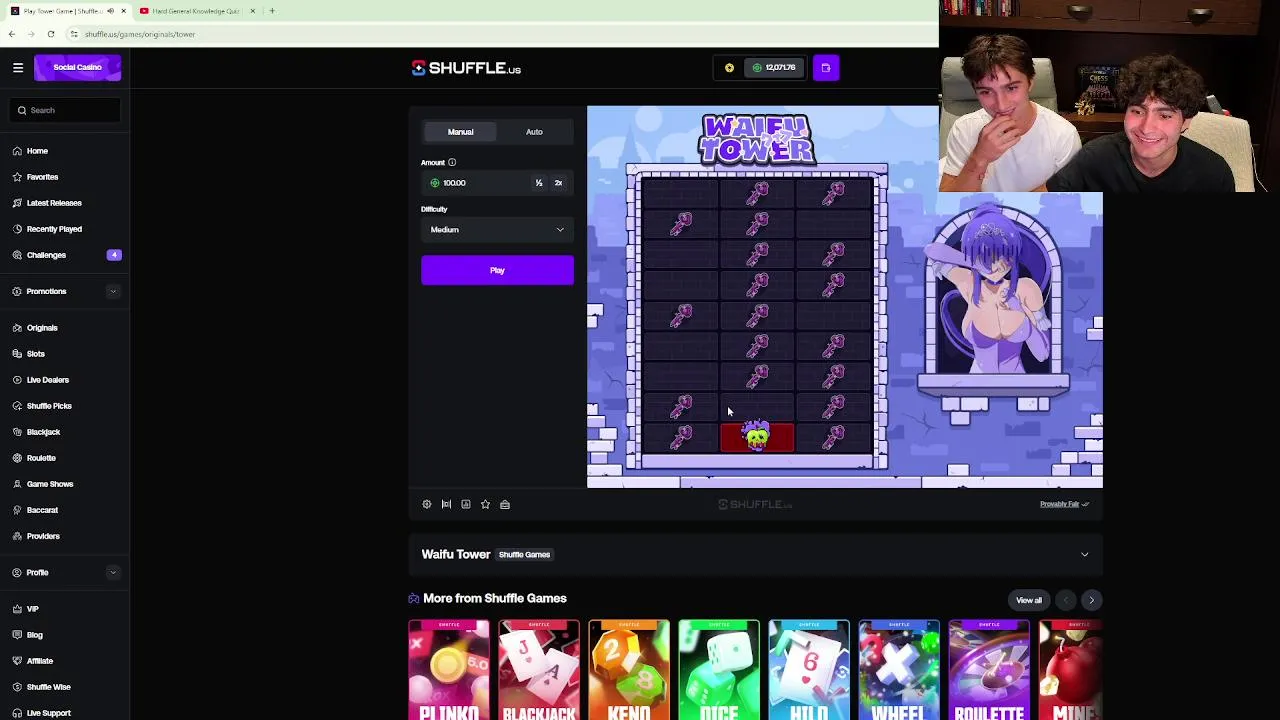Open Game Shows in sidebar
1280x720 pixels.
49,484
